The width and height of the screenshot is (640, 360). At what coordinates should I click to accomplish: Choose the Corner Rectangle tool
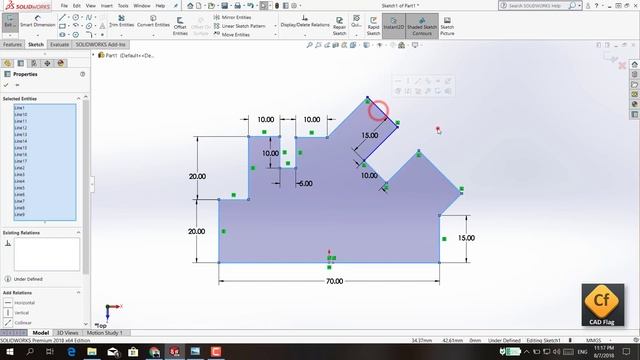point(62,26)
